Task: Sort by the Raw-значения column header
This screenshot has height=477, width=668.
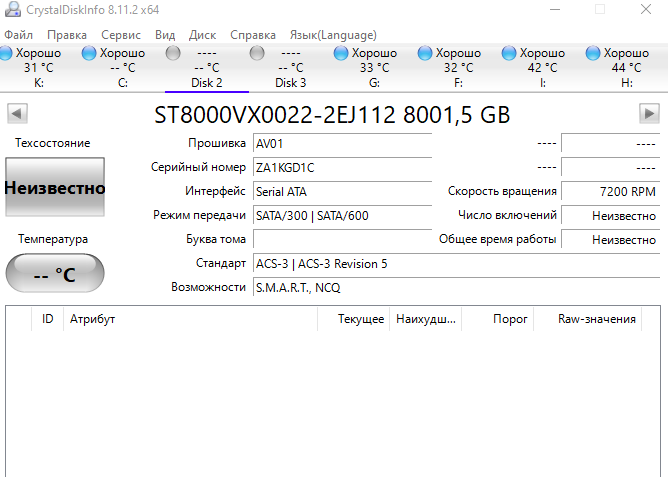Action: tap(587, 319)
